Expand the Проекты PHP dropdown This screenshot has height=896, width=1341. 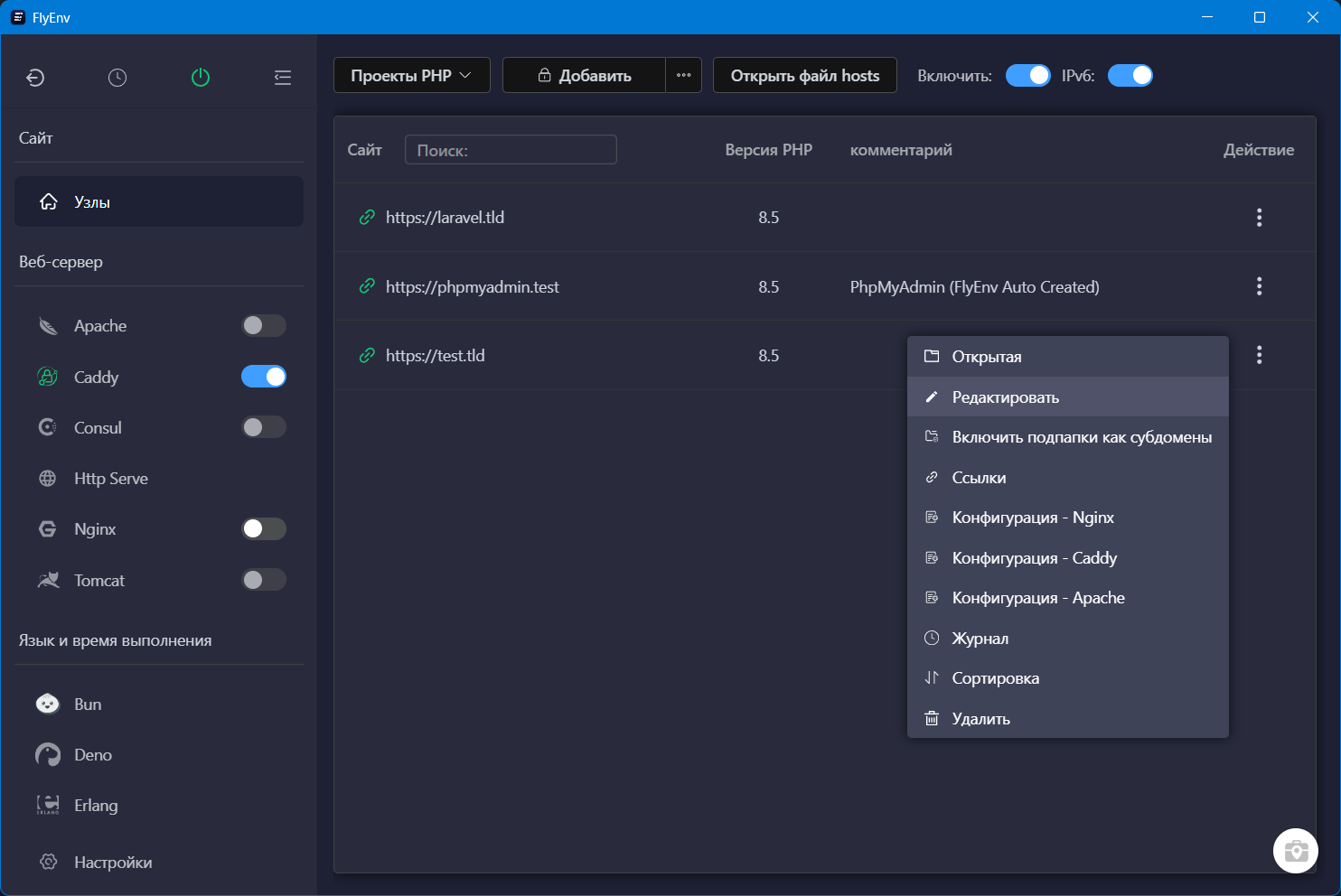[x=411, y=76]
